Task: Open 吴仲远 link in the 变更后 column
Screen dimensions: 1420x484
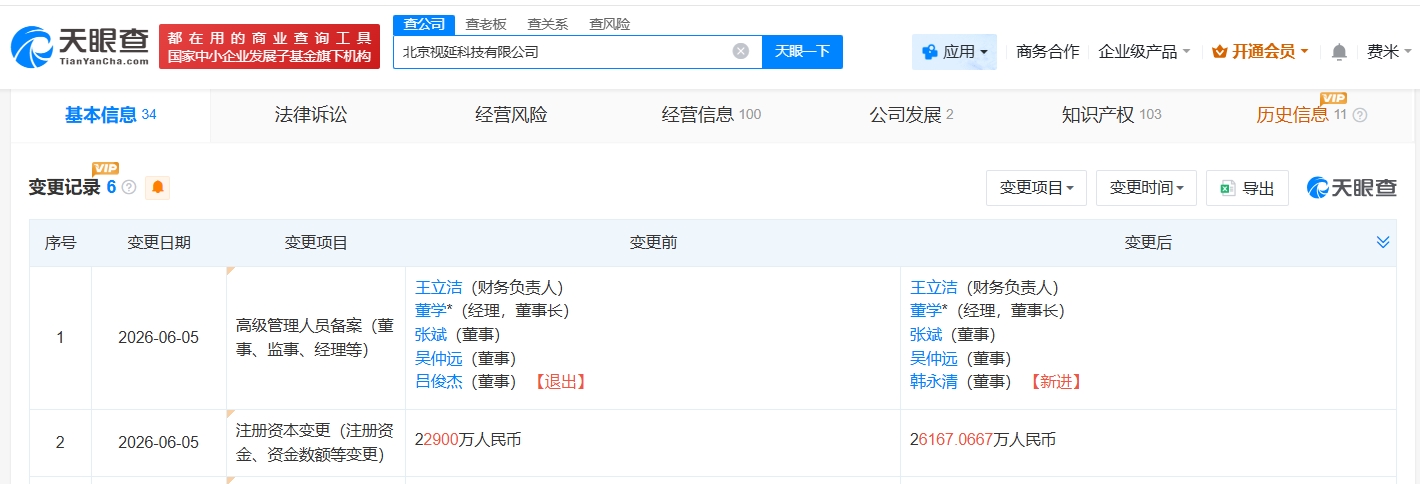Action: (x=933, y=358)
